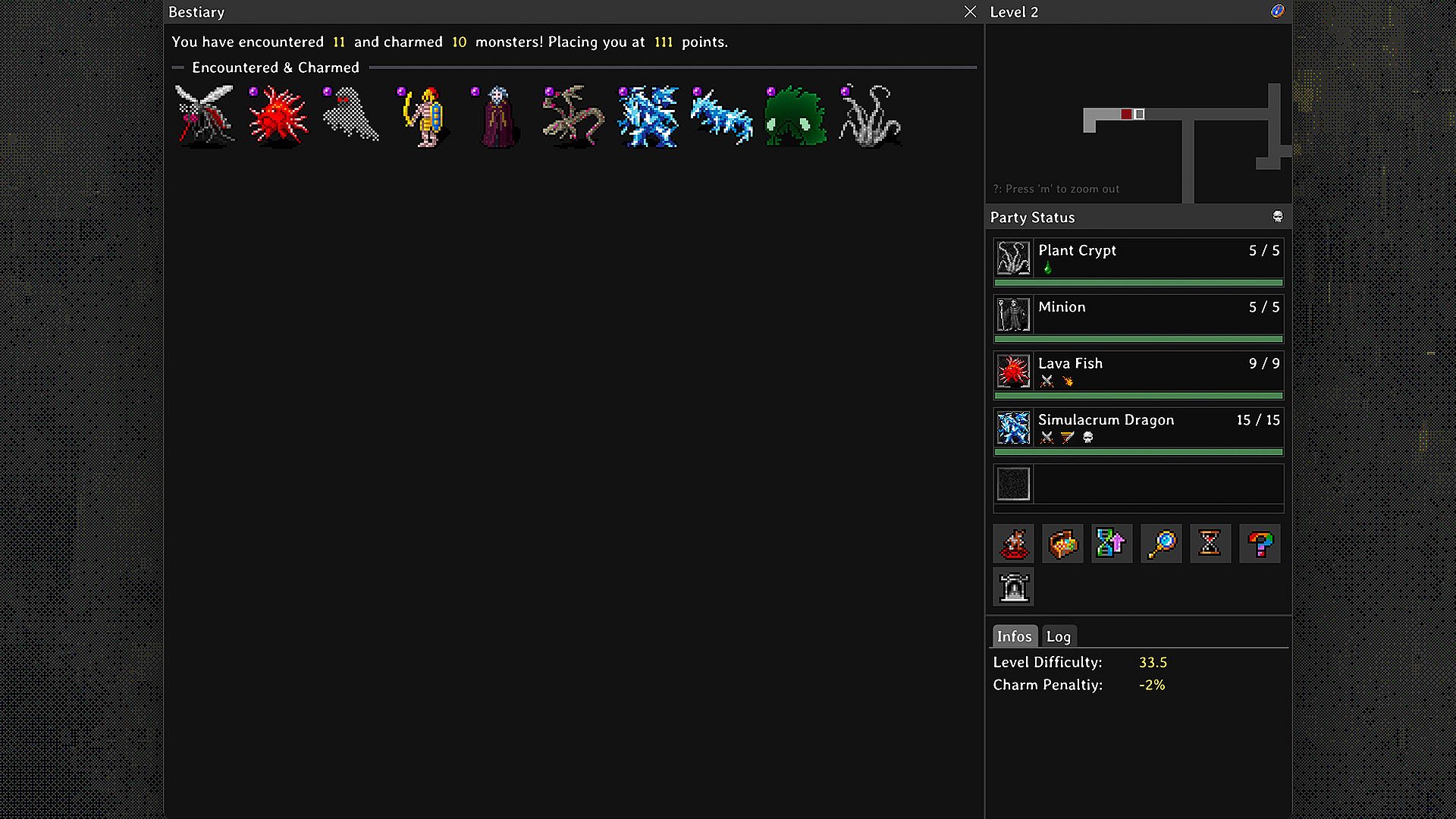1456x819 pixels.
Task: Click the globe icon beside Level 2
Action: point(1278,11)
